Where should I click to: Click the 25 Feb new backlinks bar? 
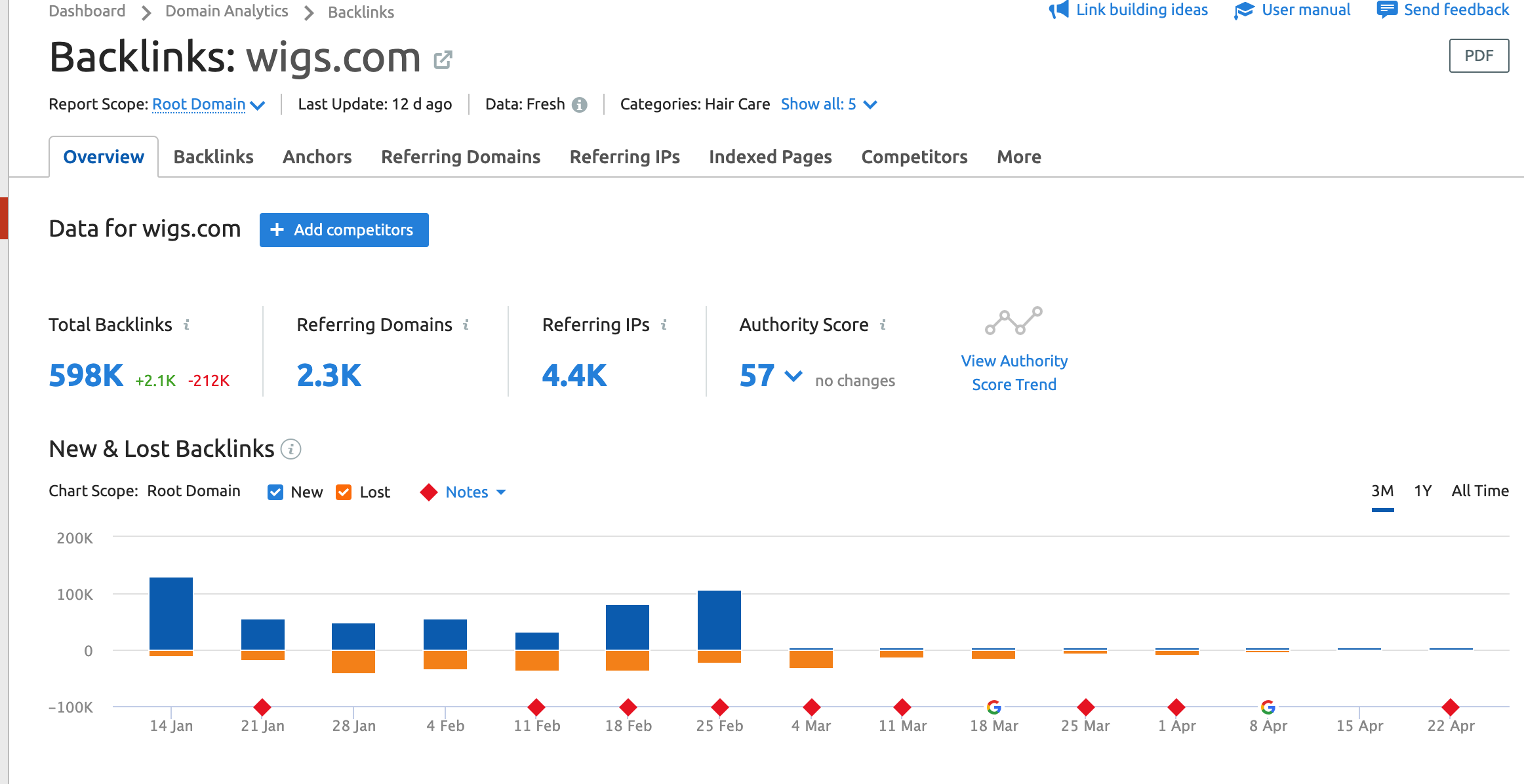pyautogui.click(x=719, y=620)
